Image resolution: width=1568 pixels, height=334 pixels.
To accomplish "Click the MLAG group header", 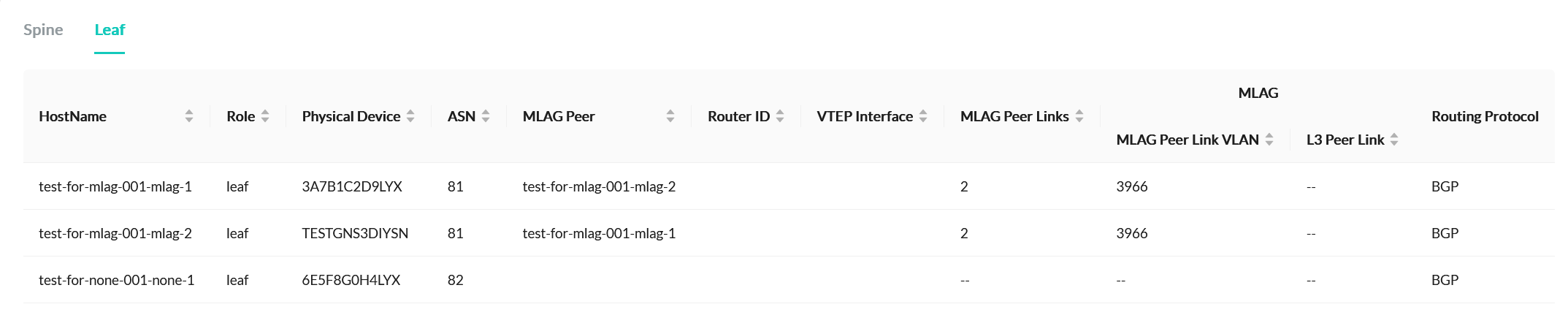I will point(1258,93).
